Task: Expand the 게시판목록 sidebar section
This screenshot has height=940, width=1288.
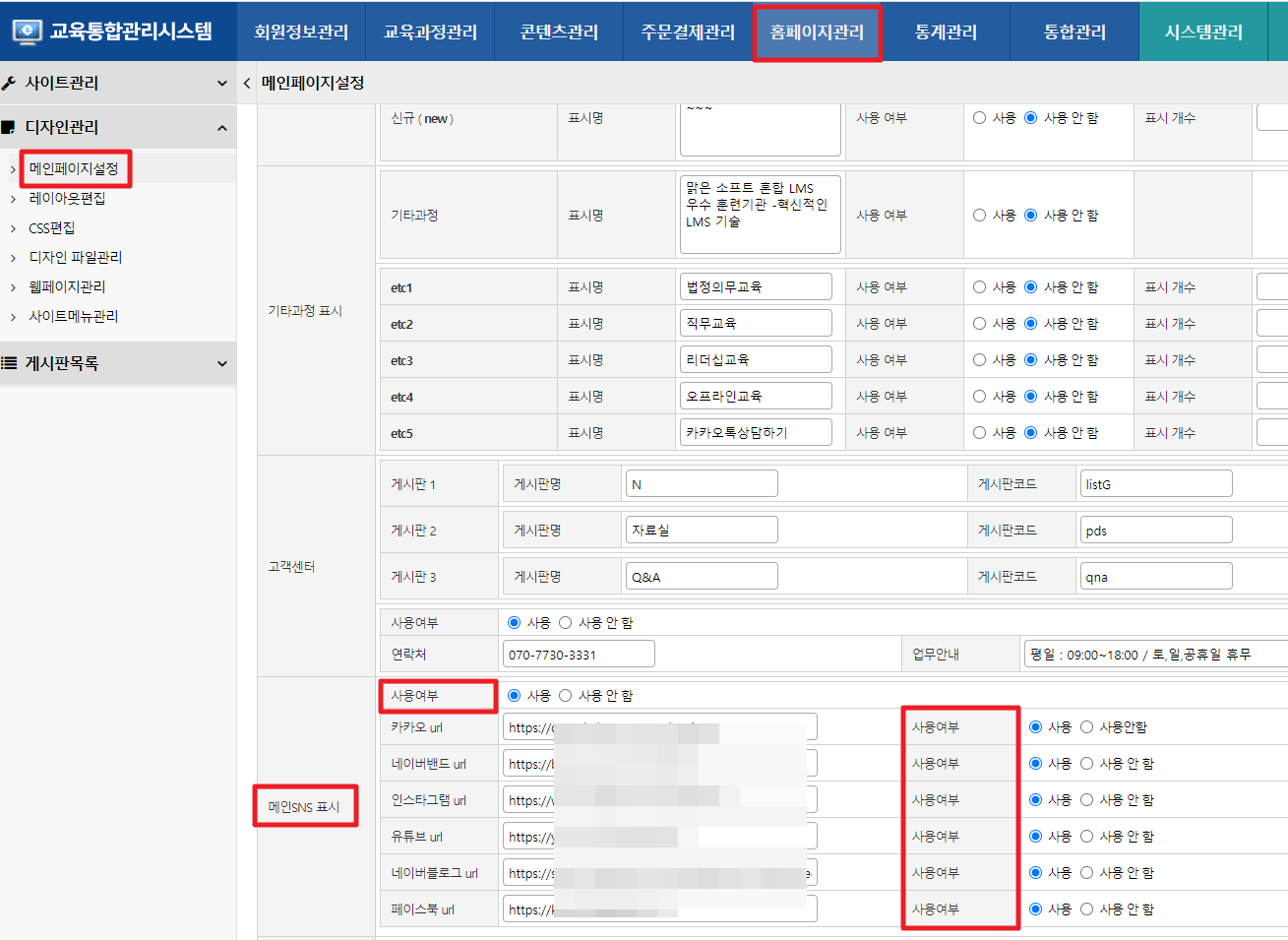Action: [221, 364]
